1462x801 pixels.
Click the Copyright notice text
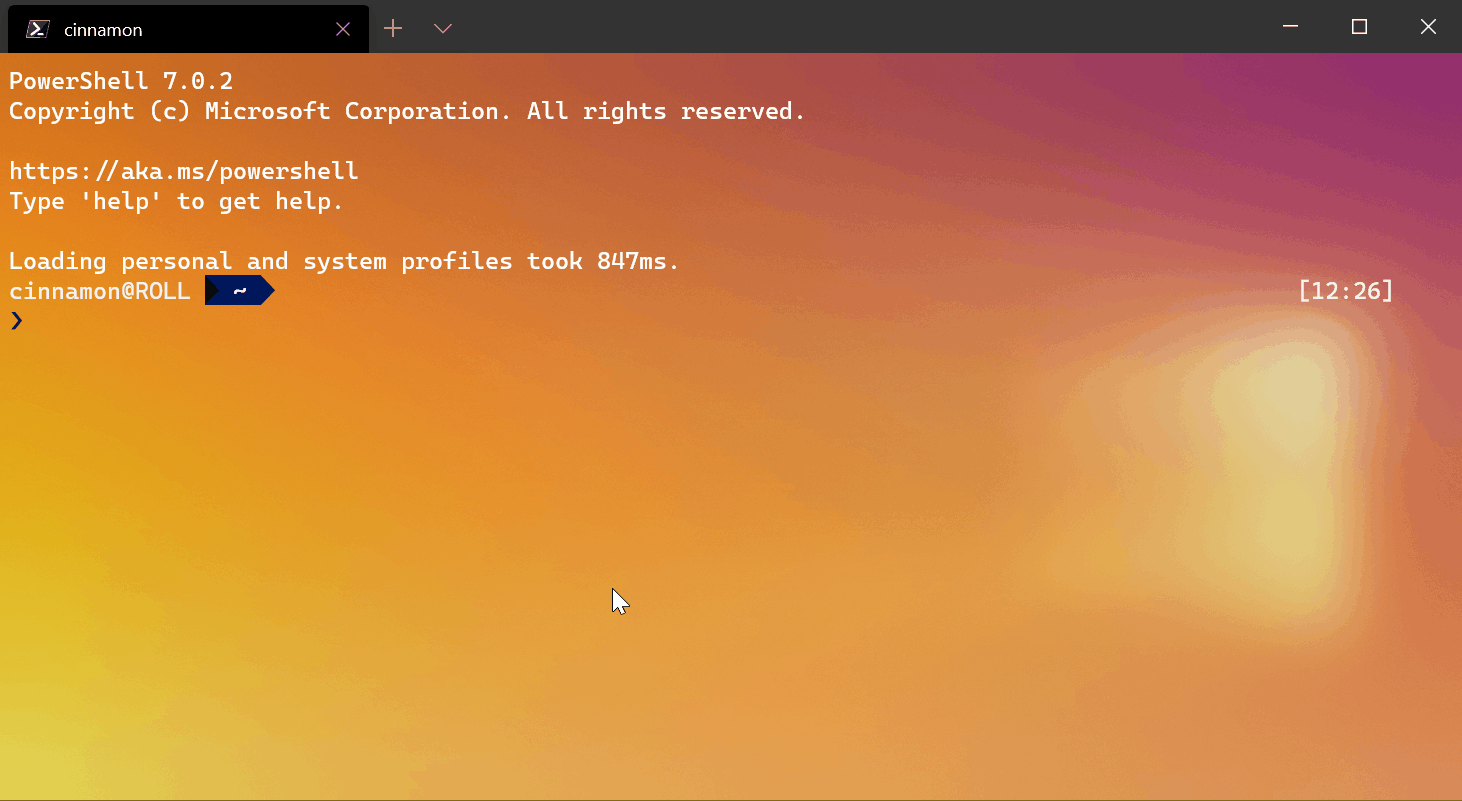pyautogui.click(x=406, y=111)
